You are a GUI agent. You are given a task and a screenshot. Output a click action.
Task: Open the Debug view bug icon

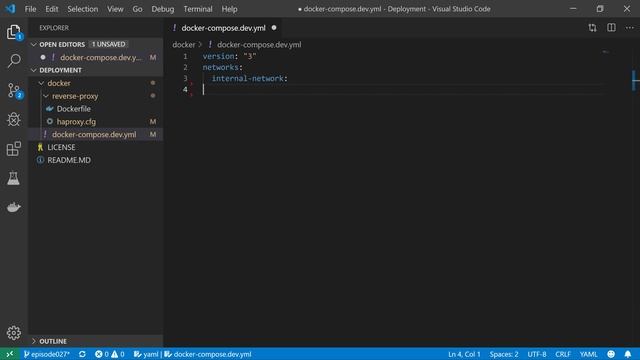coord(13,120)
